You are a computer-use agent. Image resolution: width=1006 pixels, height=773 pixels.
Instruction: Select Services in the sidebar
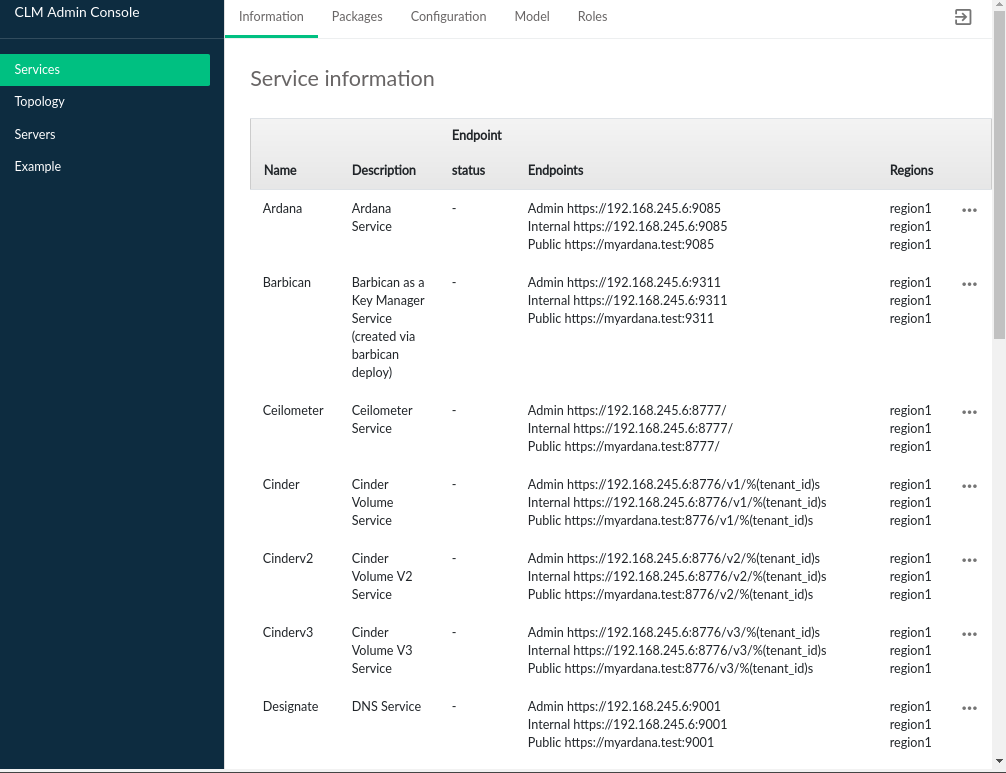click(105, 70)
